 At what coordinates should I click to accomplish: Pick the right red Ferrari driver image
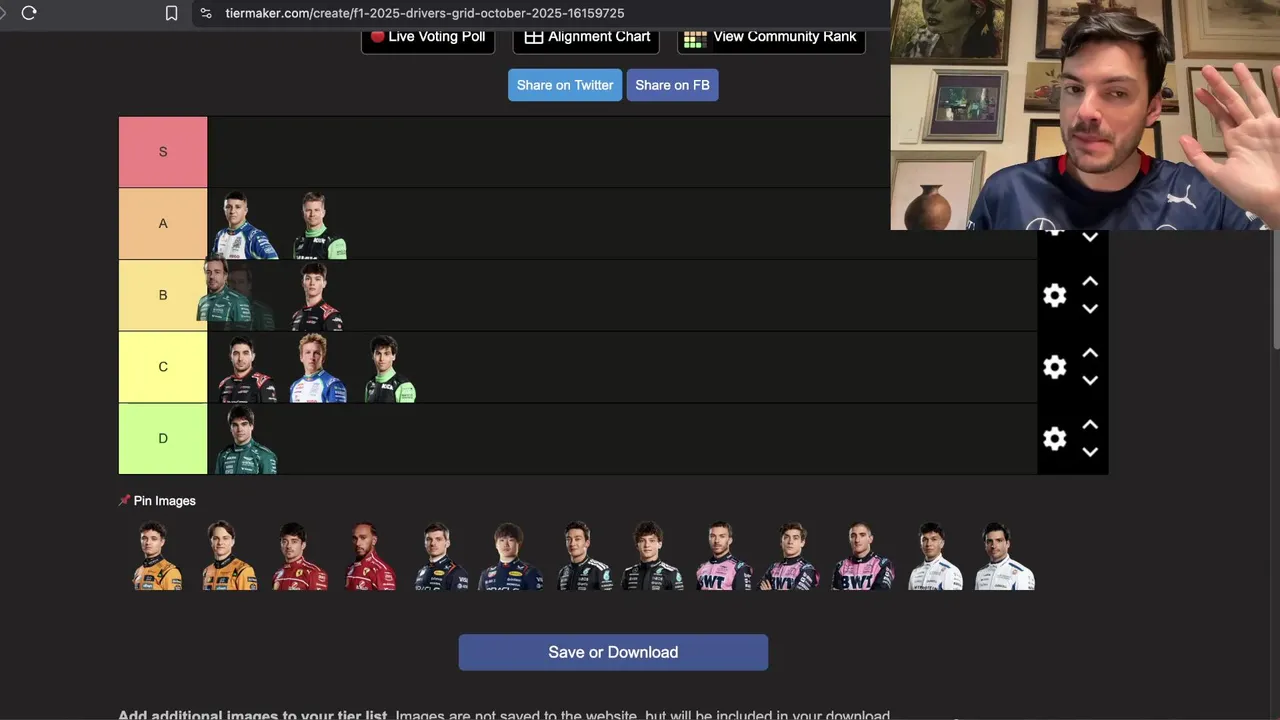click(370, 556)
